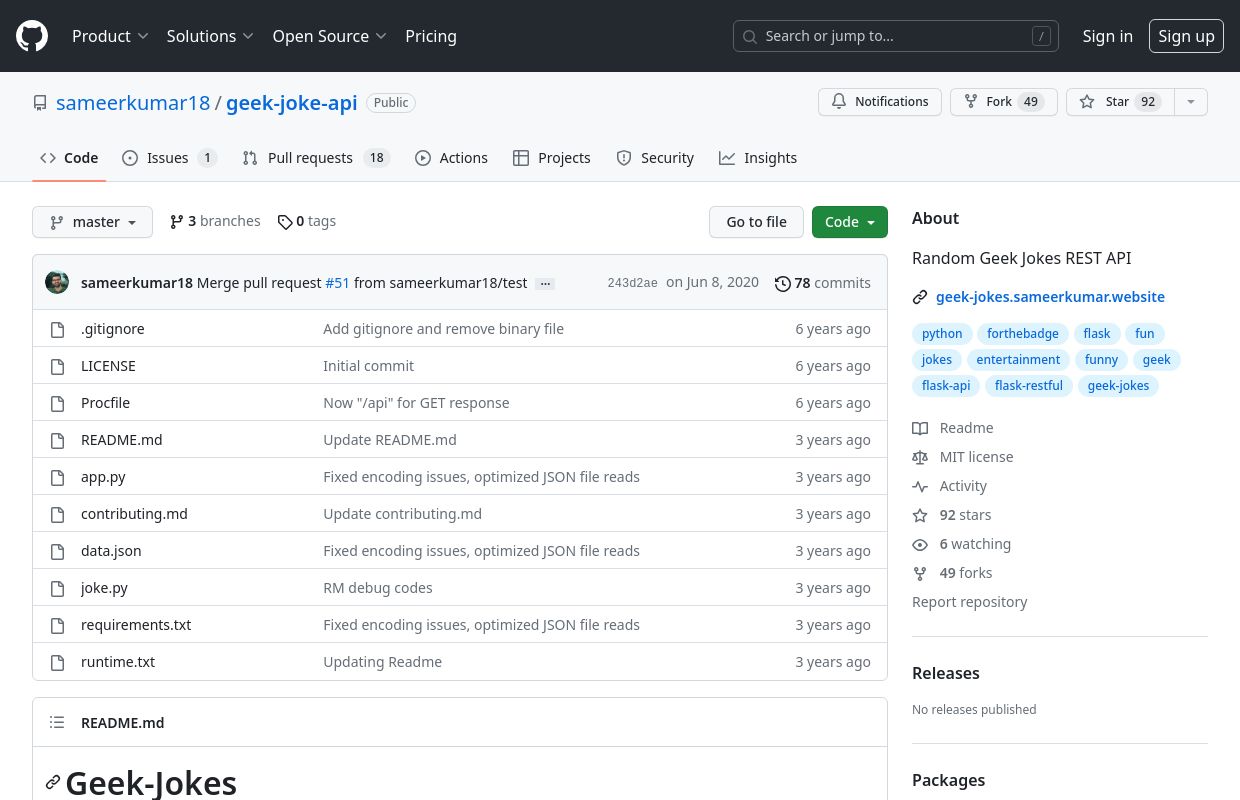Jump to Readme in About sidebar
1240x800 pixels.
point(953,428)
